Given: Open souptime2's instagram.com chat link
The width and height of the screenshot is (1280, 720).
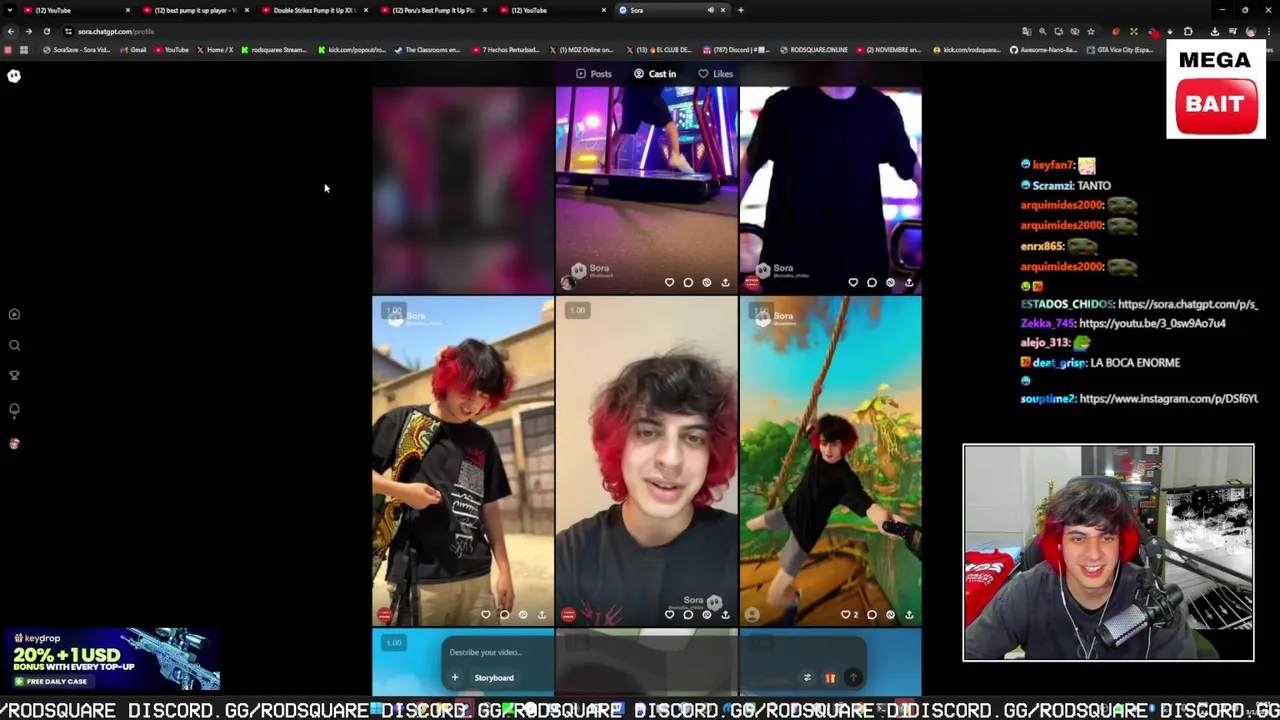Looking at the screenshot, I should [x=1169, y=398].
